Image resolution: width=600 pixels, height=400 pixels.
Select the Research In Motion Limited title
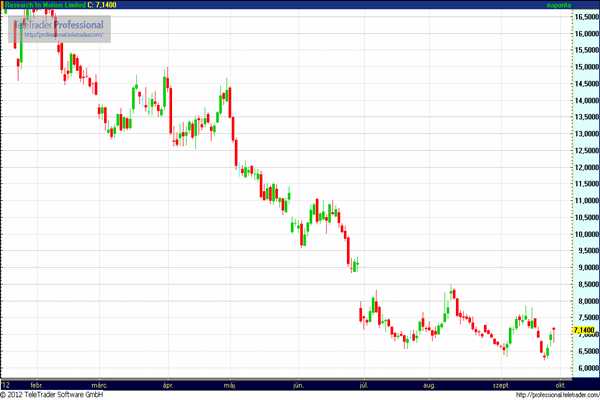pos(44,5)
